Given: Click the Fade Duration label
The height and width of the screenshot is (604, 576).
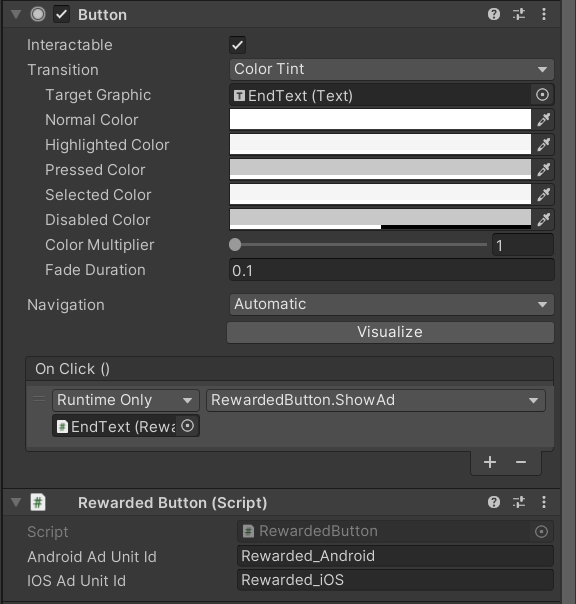Looking at the screenshot, I should [x=96, y=270].
